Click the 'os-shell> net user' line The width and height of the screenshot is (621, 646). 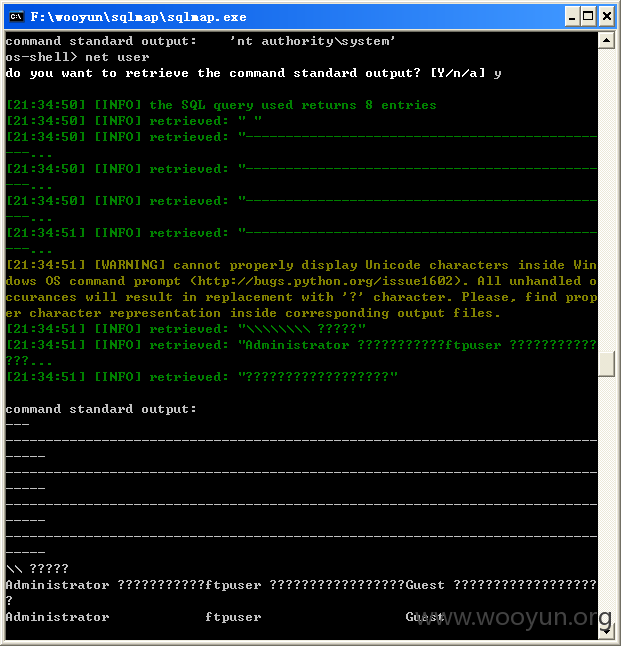[x=77, y=57]
